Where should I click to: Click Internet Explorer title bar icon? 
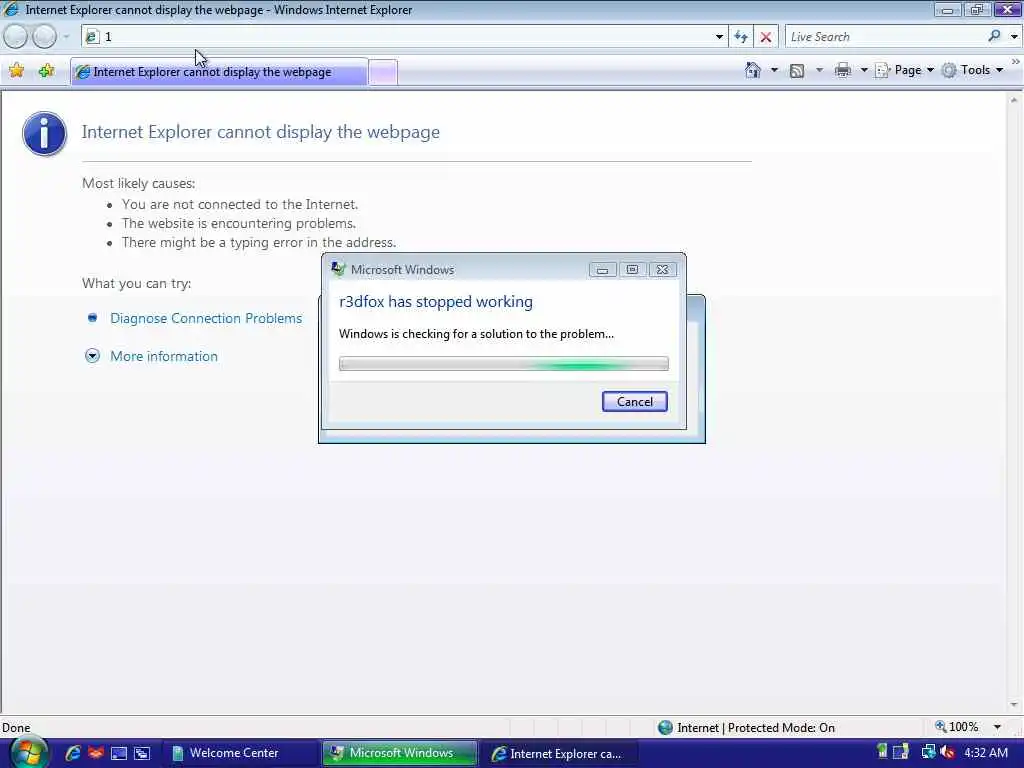click(12, 9)
